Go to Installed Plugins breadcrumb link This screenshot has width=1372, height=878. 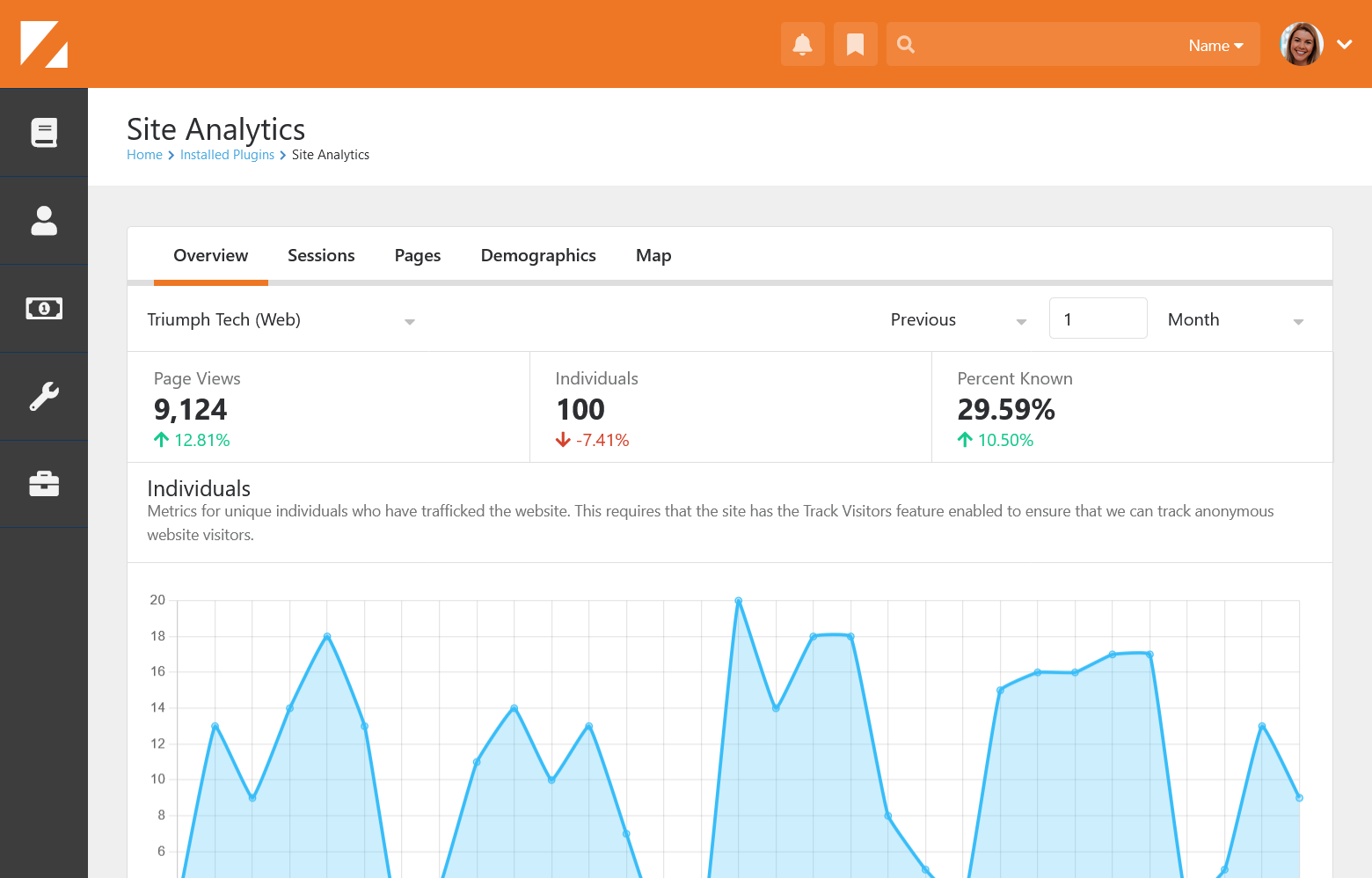click(x=227, y=155)
